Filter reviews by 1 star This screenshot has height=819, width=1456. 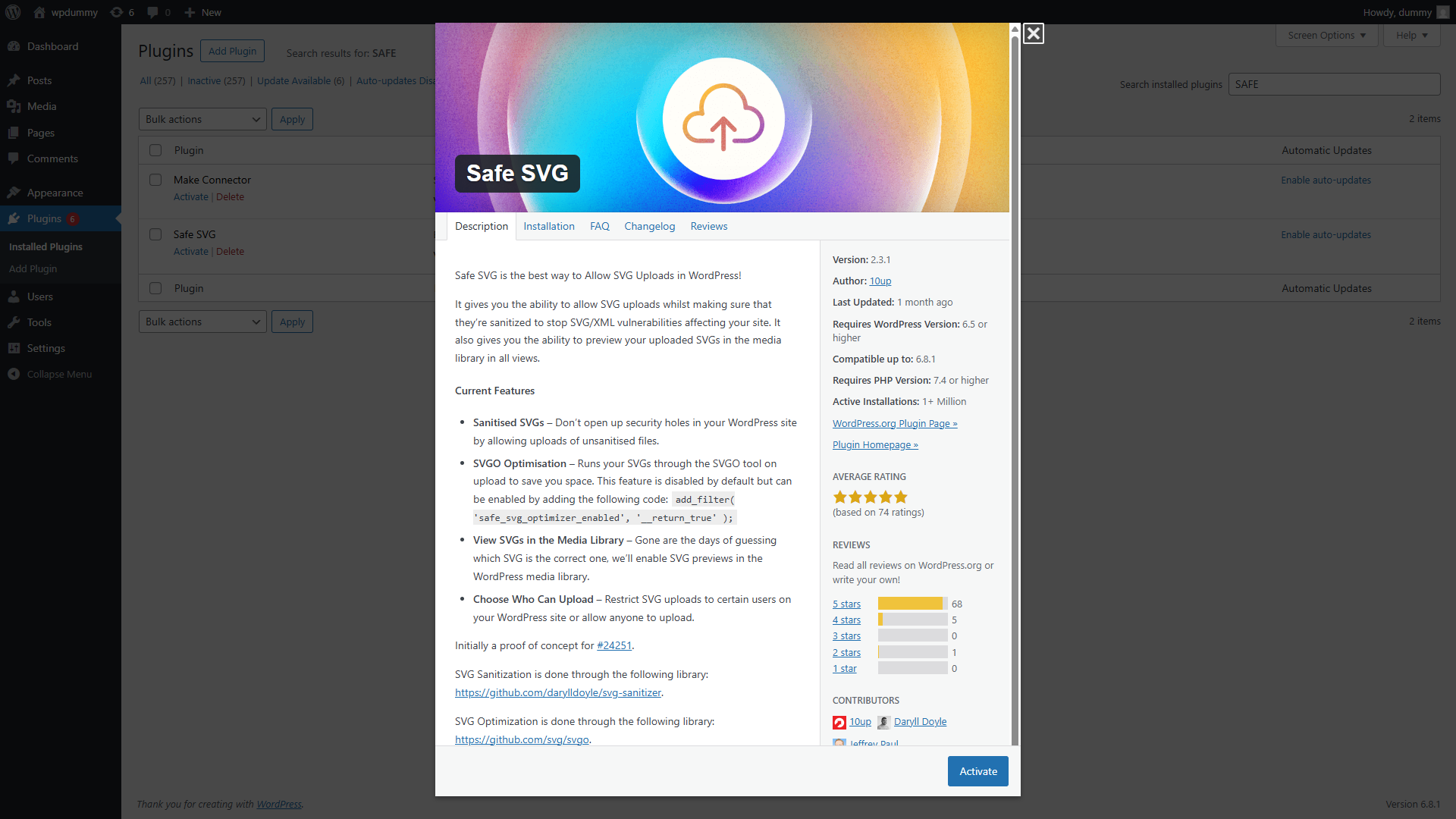click(844, 669)
